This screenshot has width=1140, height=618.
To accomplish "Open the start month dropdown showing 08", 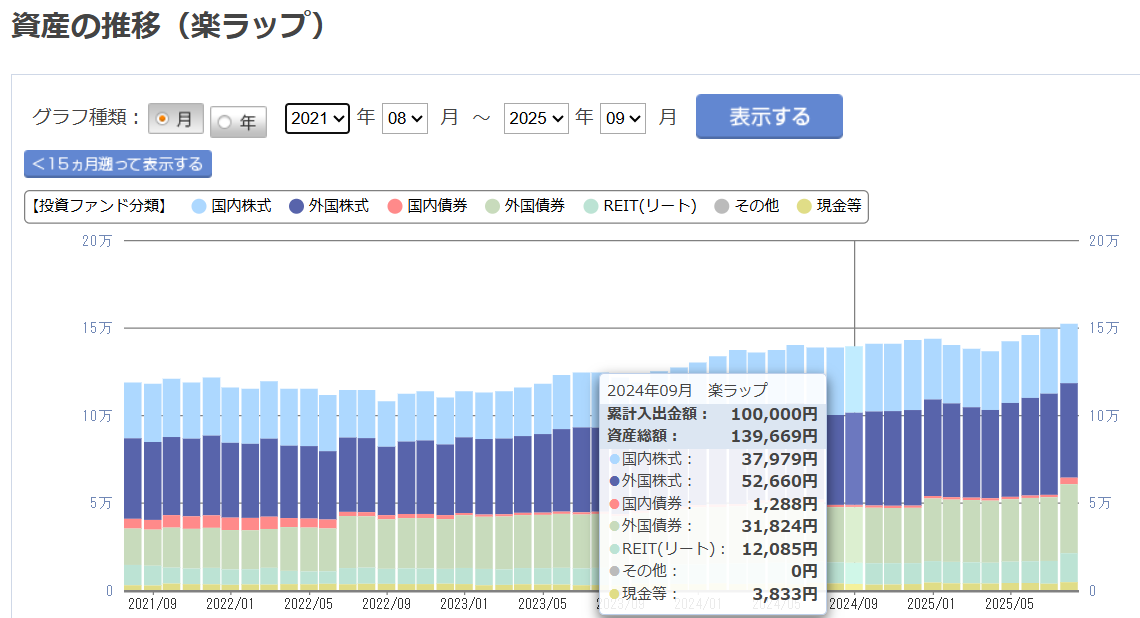I will click(406, 118).
